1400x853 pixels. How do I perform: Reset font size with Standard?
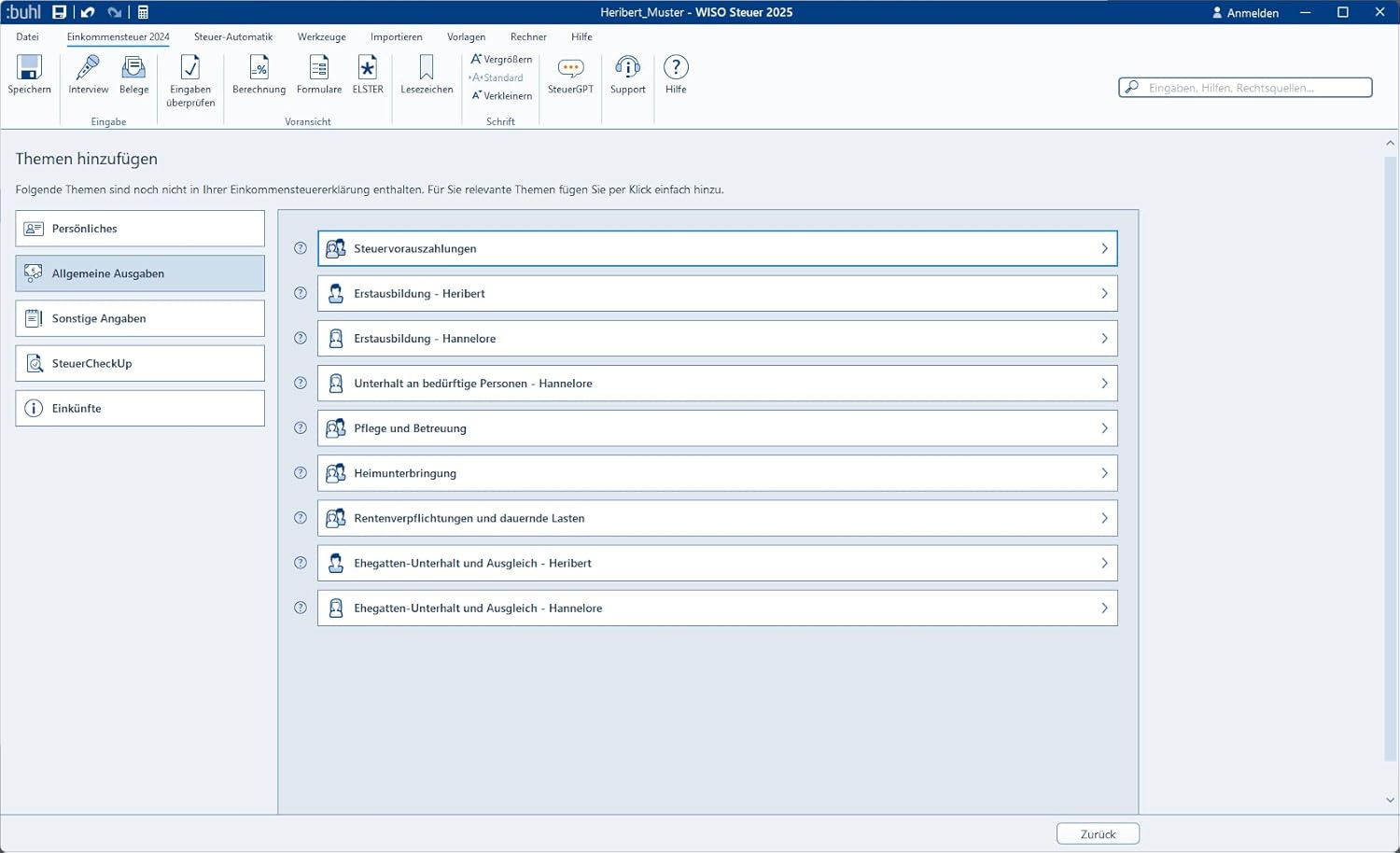[496, 77]
